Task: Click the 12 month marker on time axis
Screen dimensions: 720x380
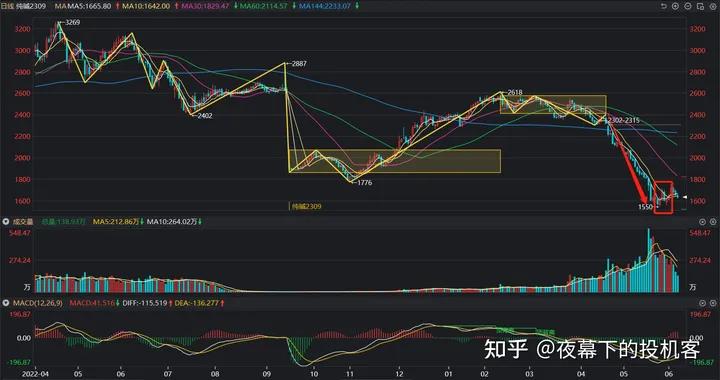Action: click(400, 374)
